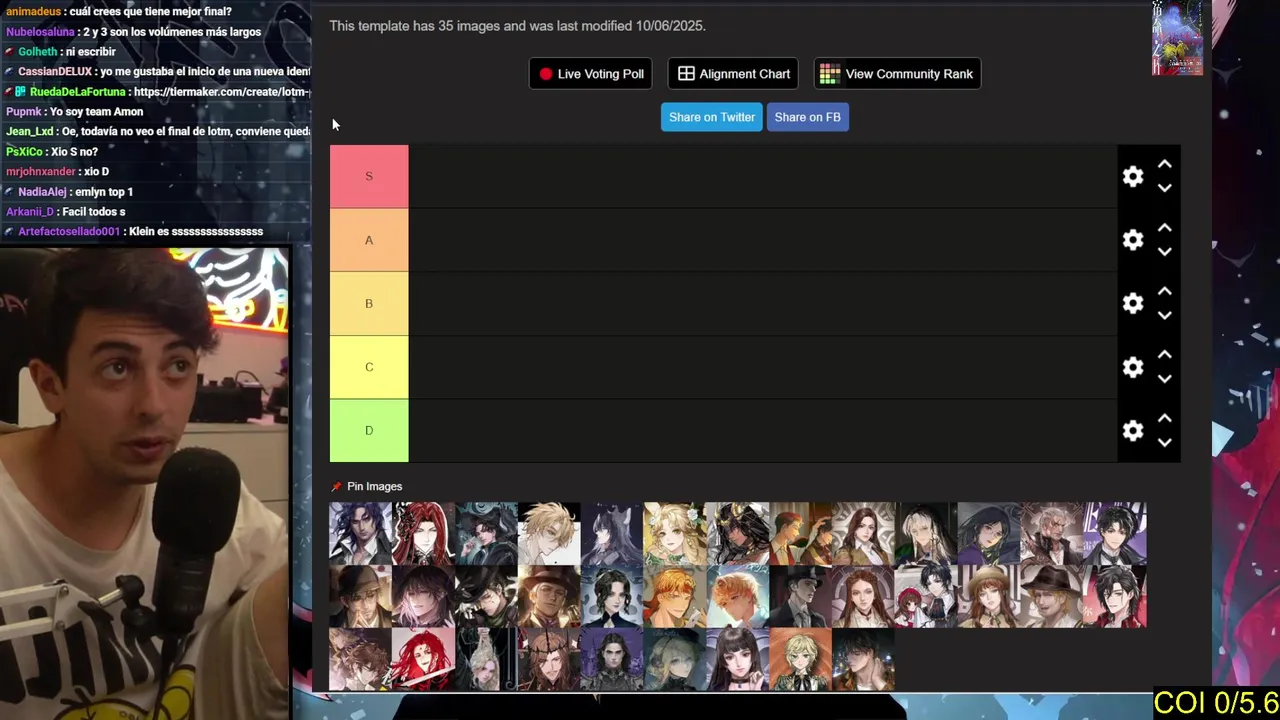Move the C tier row down

click(x=1164, y=379)
